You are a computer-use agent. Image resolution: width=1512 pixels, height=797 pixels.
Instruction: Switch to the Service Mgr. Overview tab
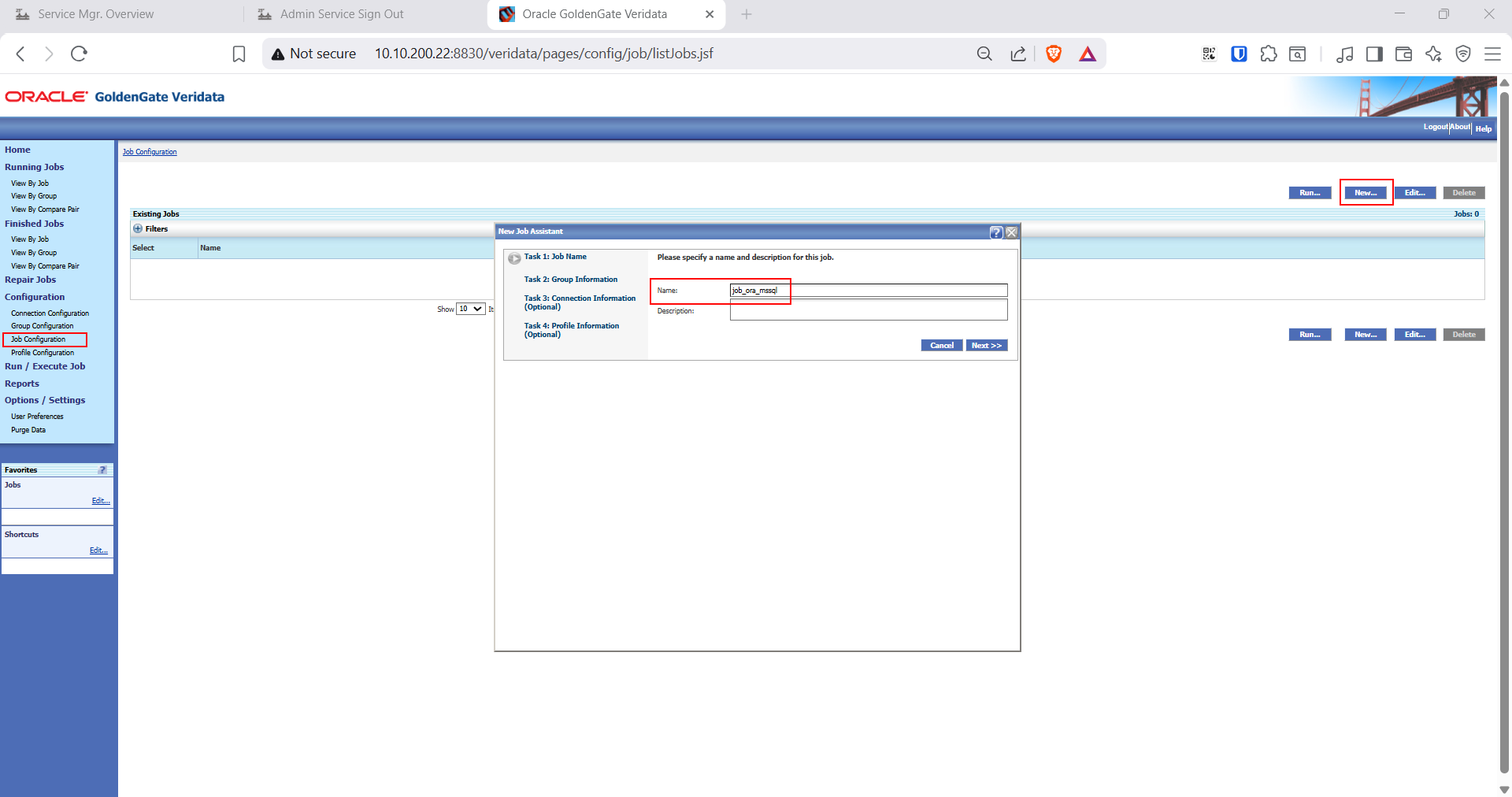(x=96, y=14)
